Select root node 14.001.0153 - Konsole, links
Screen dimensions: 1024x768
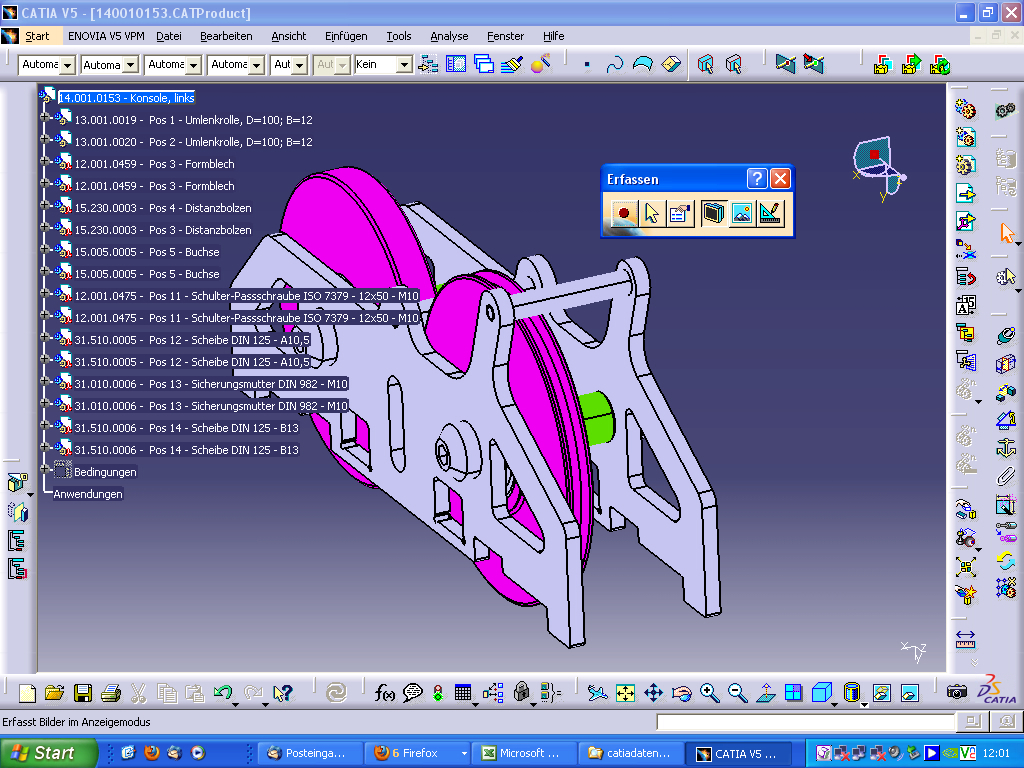(126, 98)
